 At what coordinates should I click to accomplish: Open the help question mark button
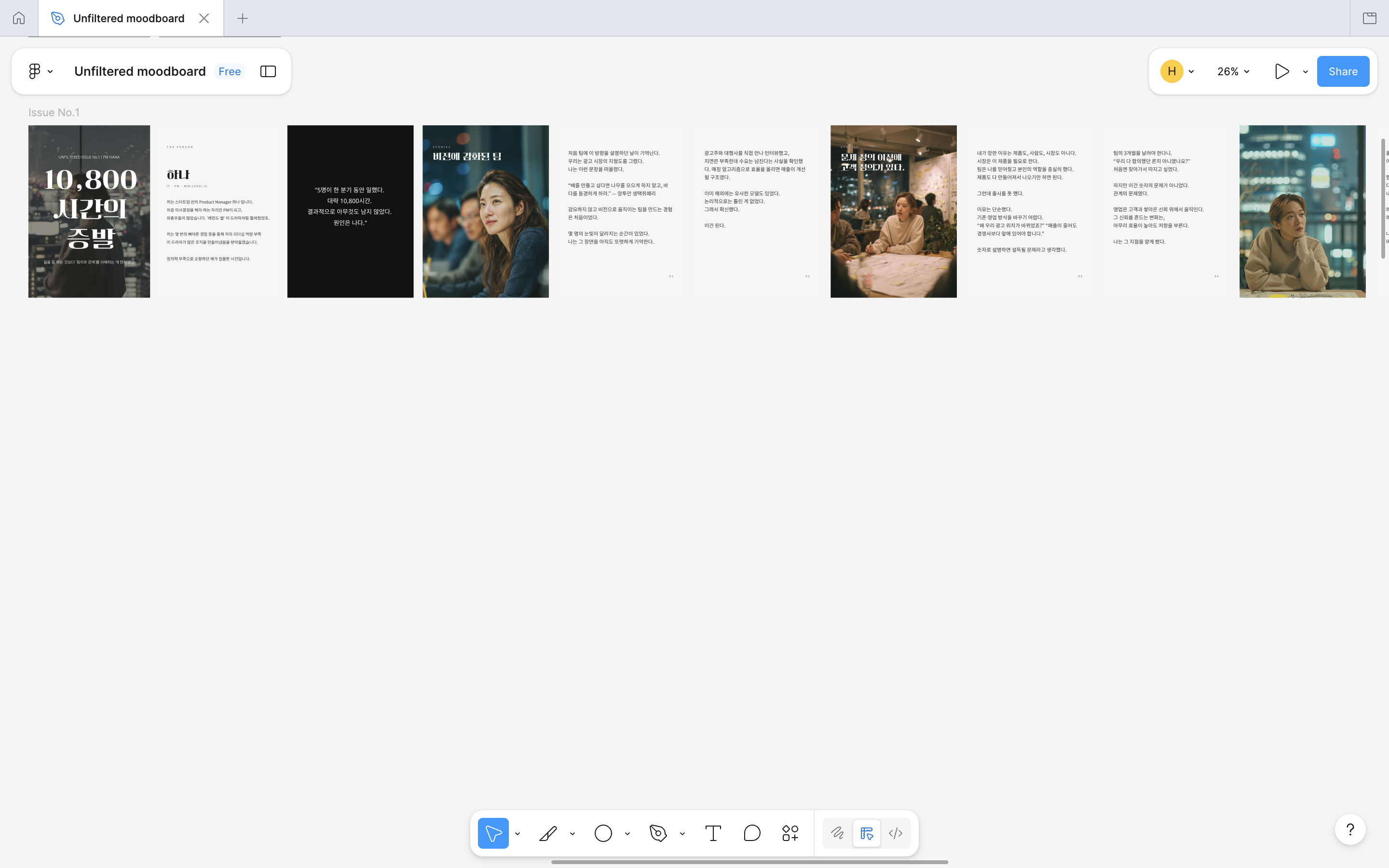tap(1349, 829)
